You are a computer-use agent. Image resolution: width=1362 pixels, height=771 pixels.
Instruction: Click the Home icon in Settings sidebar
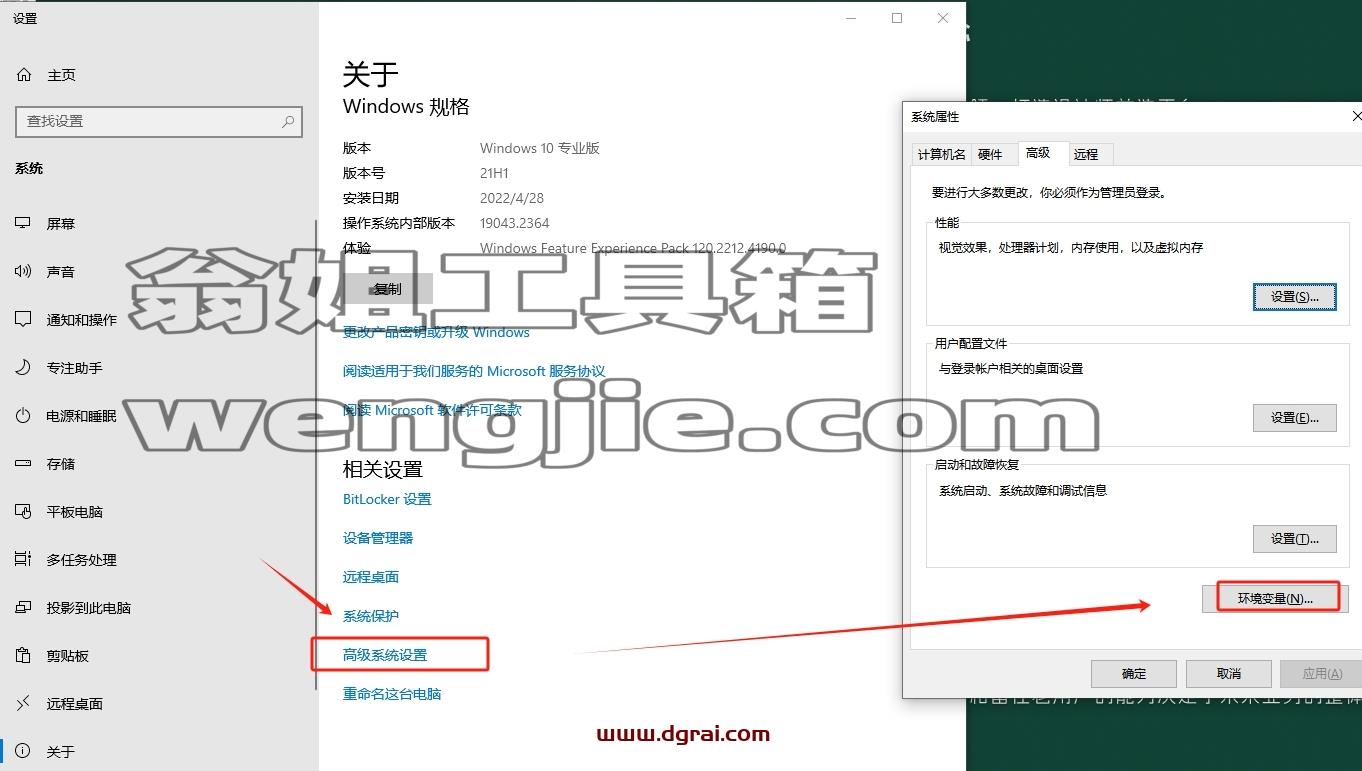click(x=24, y=75)
